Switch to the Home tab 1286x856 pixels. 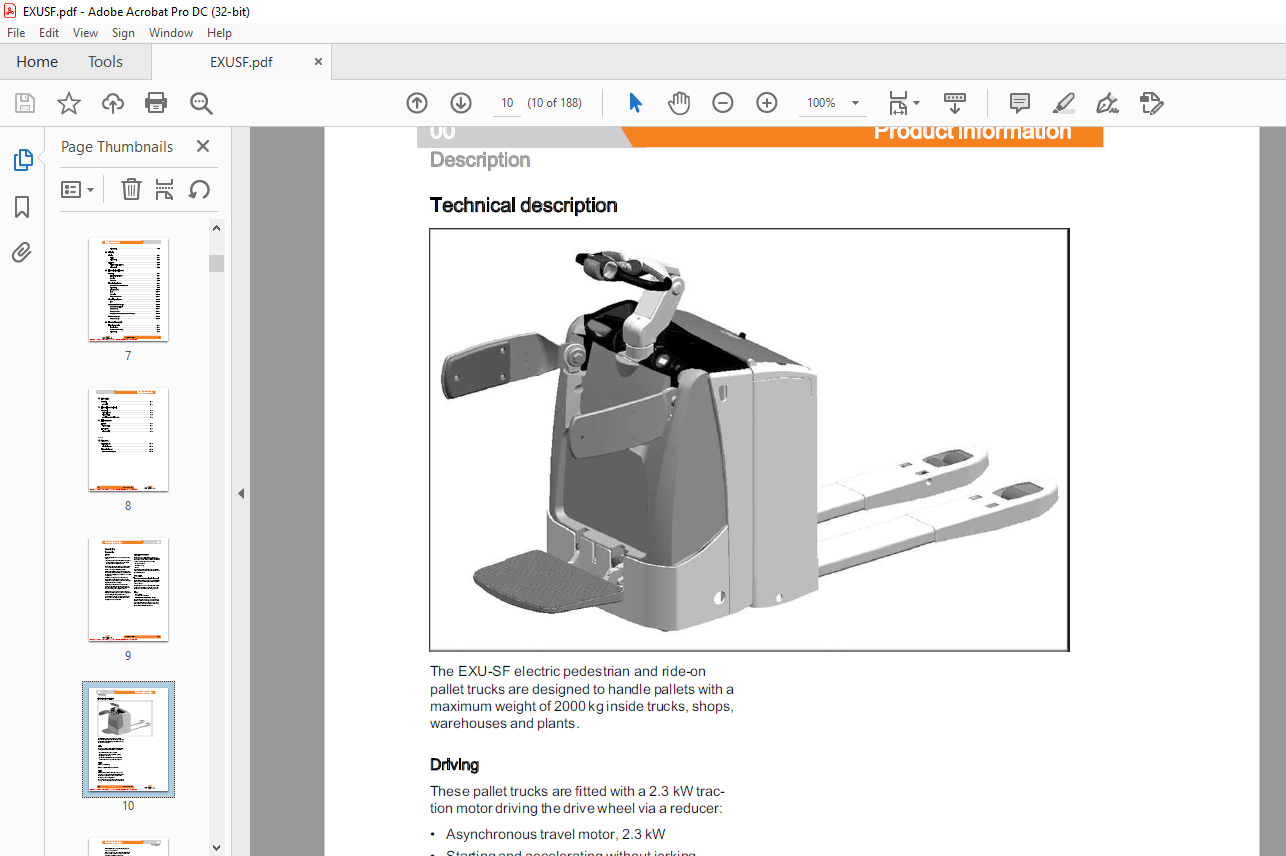click(x=37, y=62)
